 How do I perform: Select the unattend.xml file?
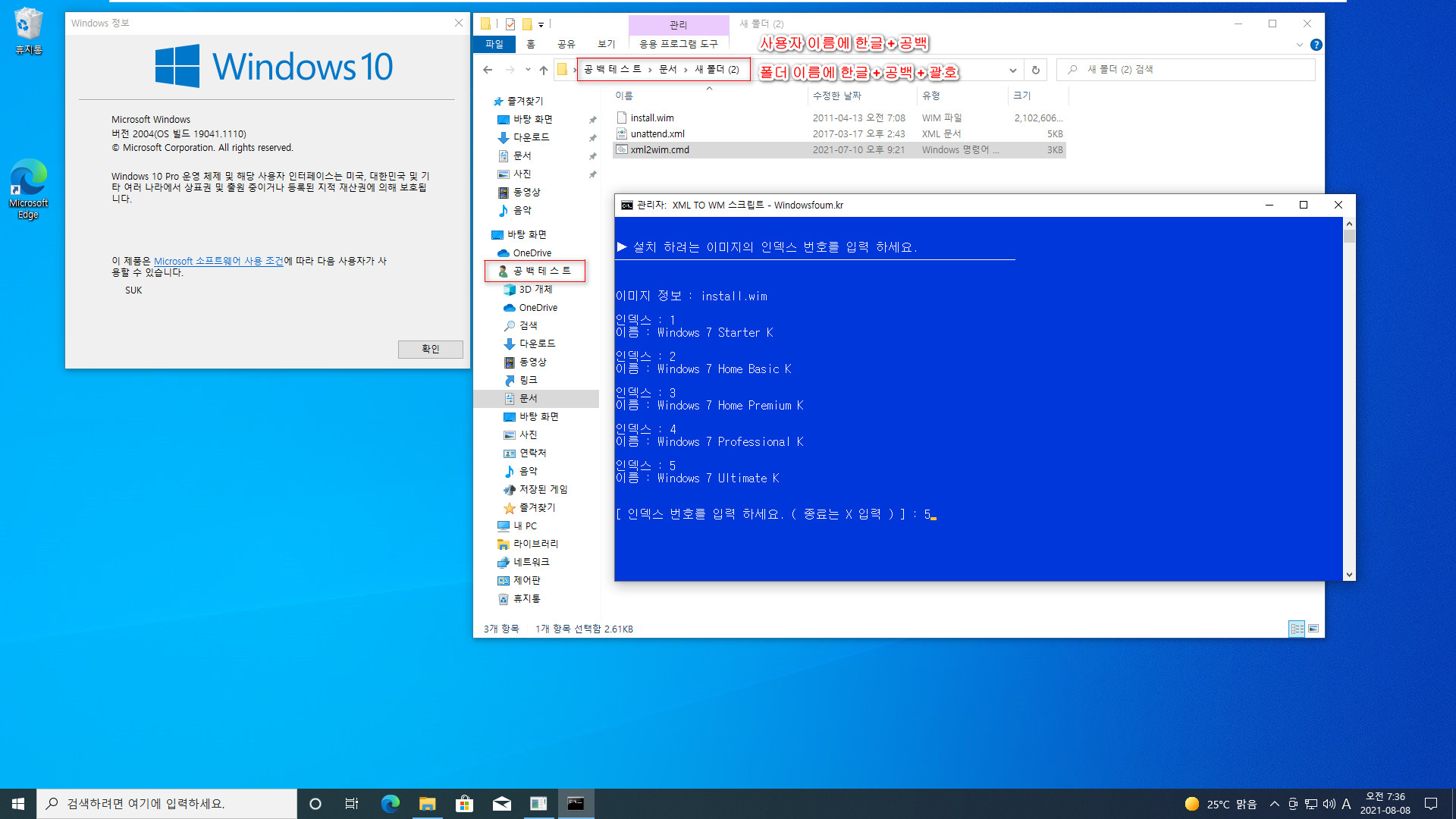(839, 133)
